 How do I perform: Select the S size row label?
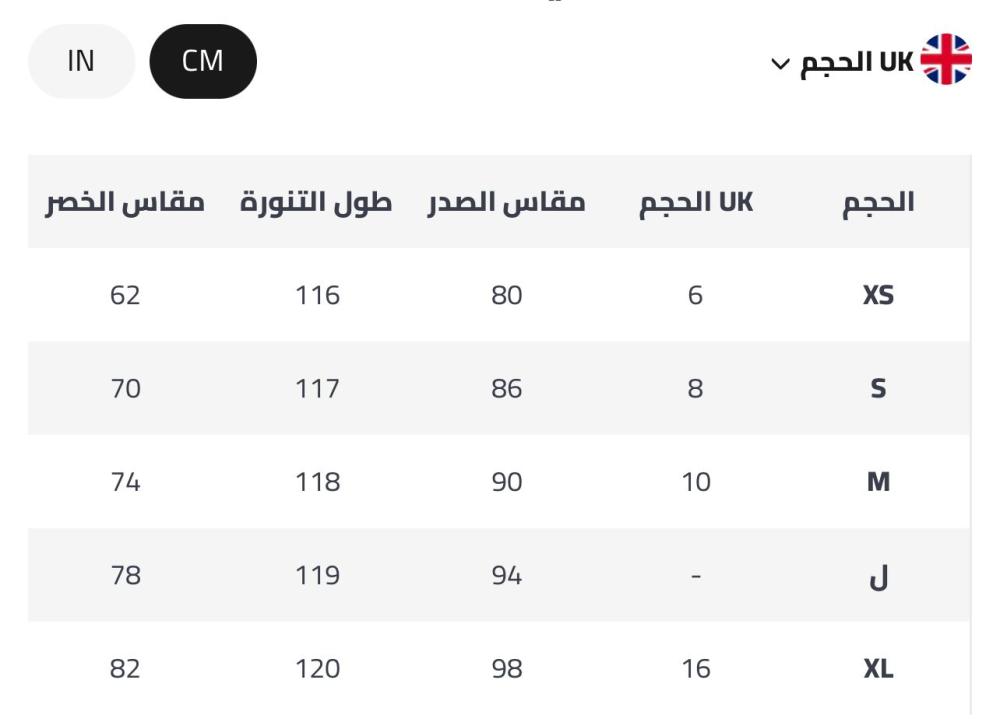[x=878, y=389]
